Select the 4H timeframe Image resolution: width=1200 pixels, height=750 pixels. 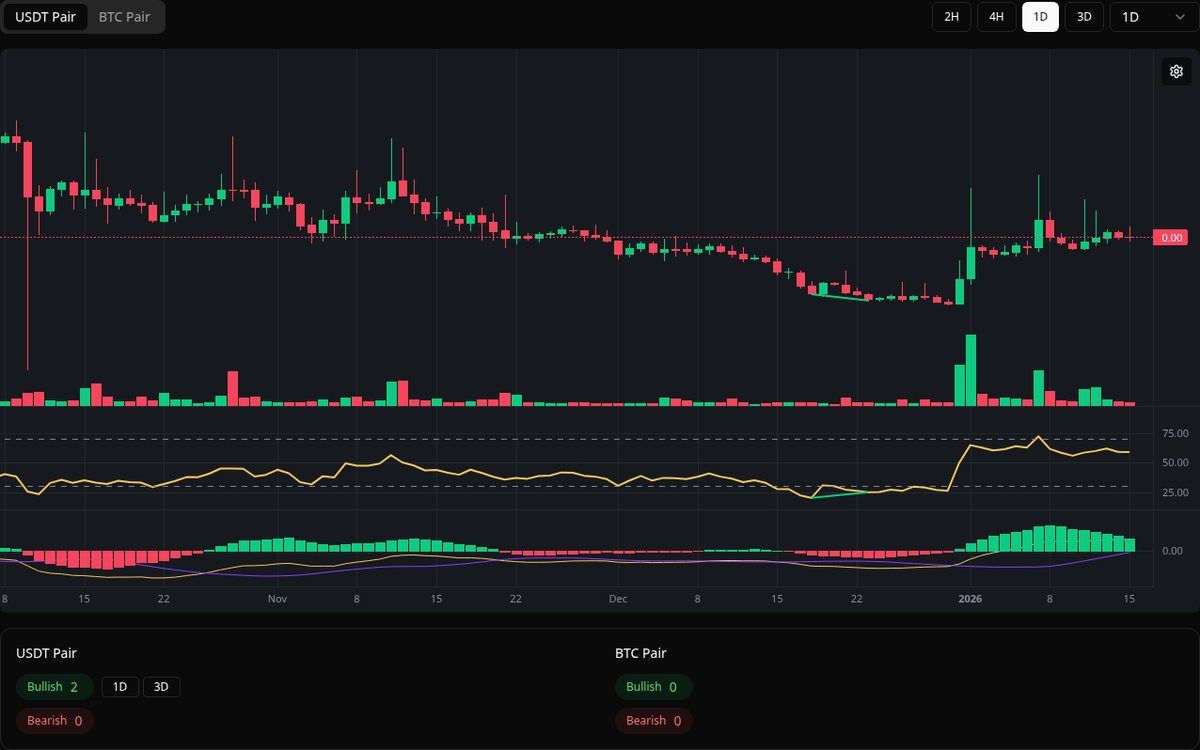click(996, 17)
